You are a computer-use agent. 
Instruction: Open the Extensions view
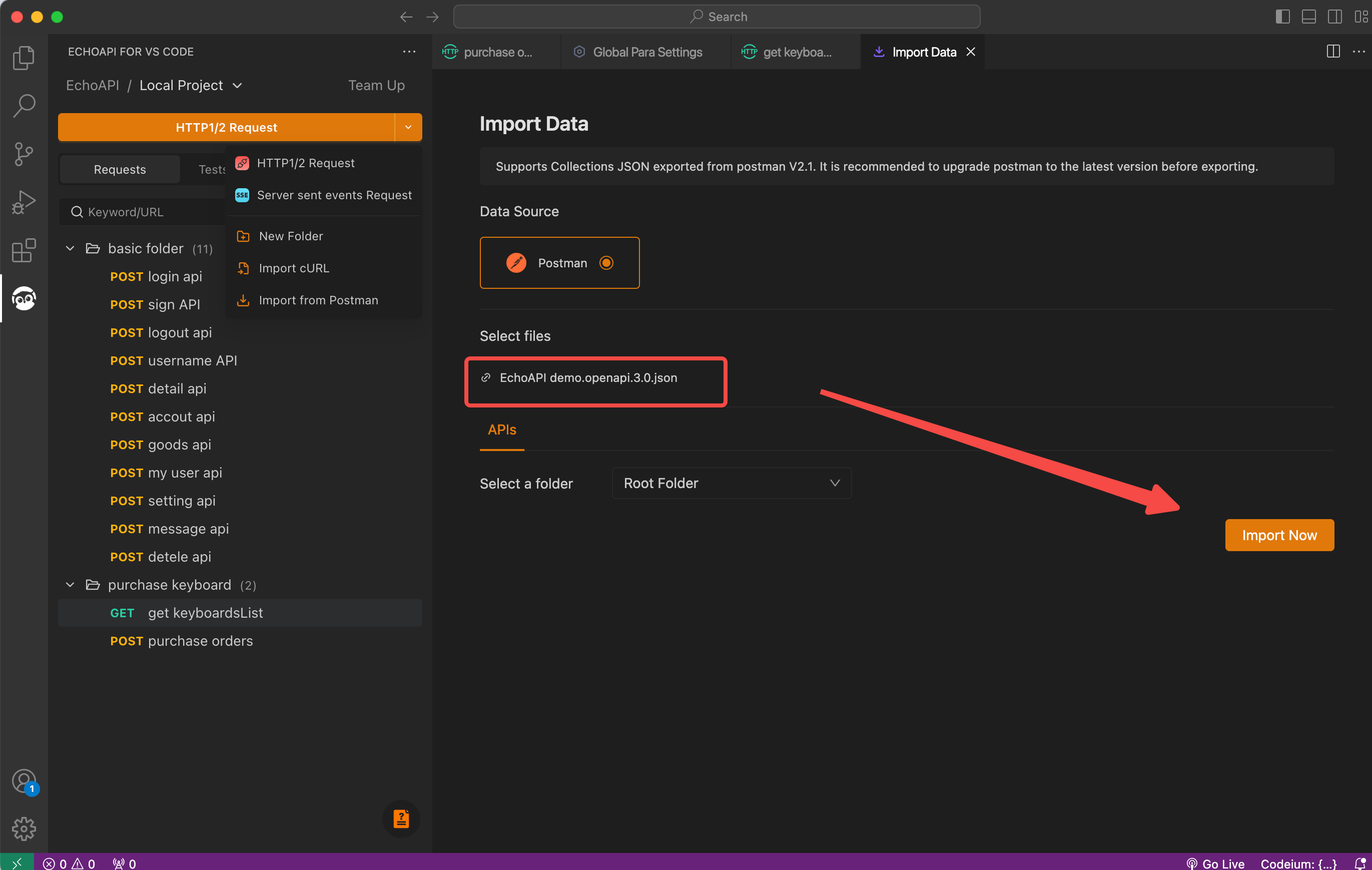pos(24,250)
